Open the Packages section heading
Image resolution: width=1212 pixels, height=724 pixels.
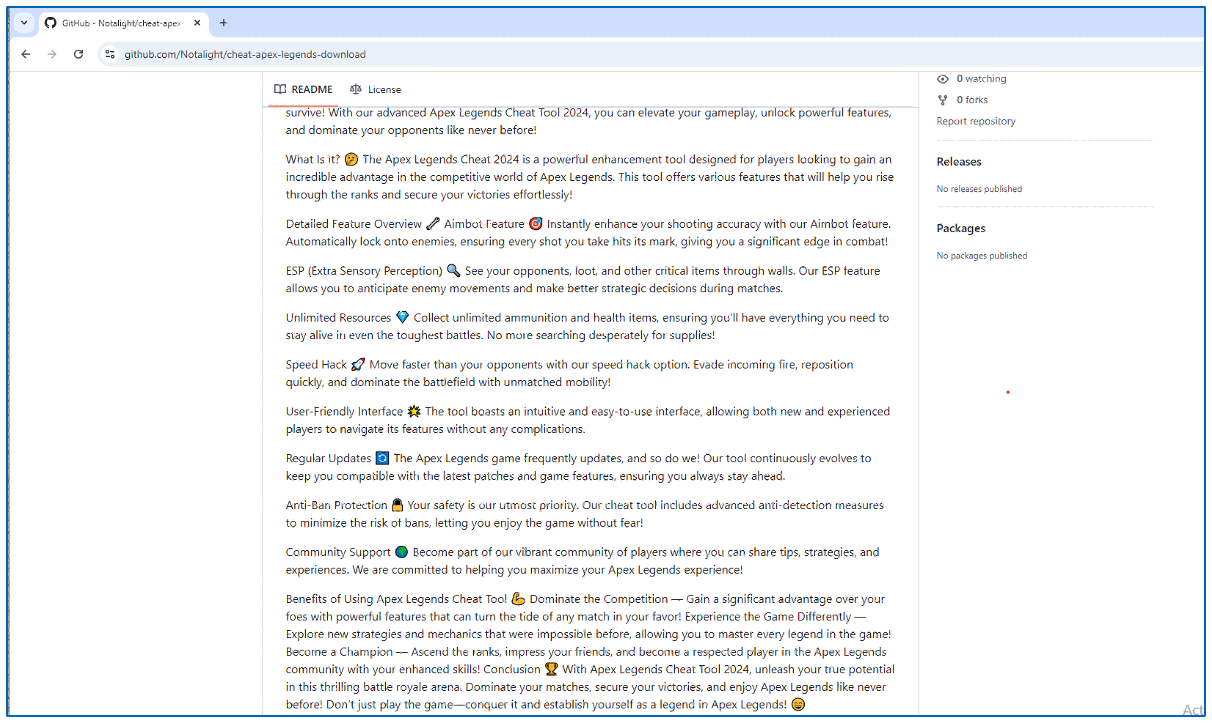click(x=961, y=229)
